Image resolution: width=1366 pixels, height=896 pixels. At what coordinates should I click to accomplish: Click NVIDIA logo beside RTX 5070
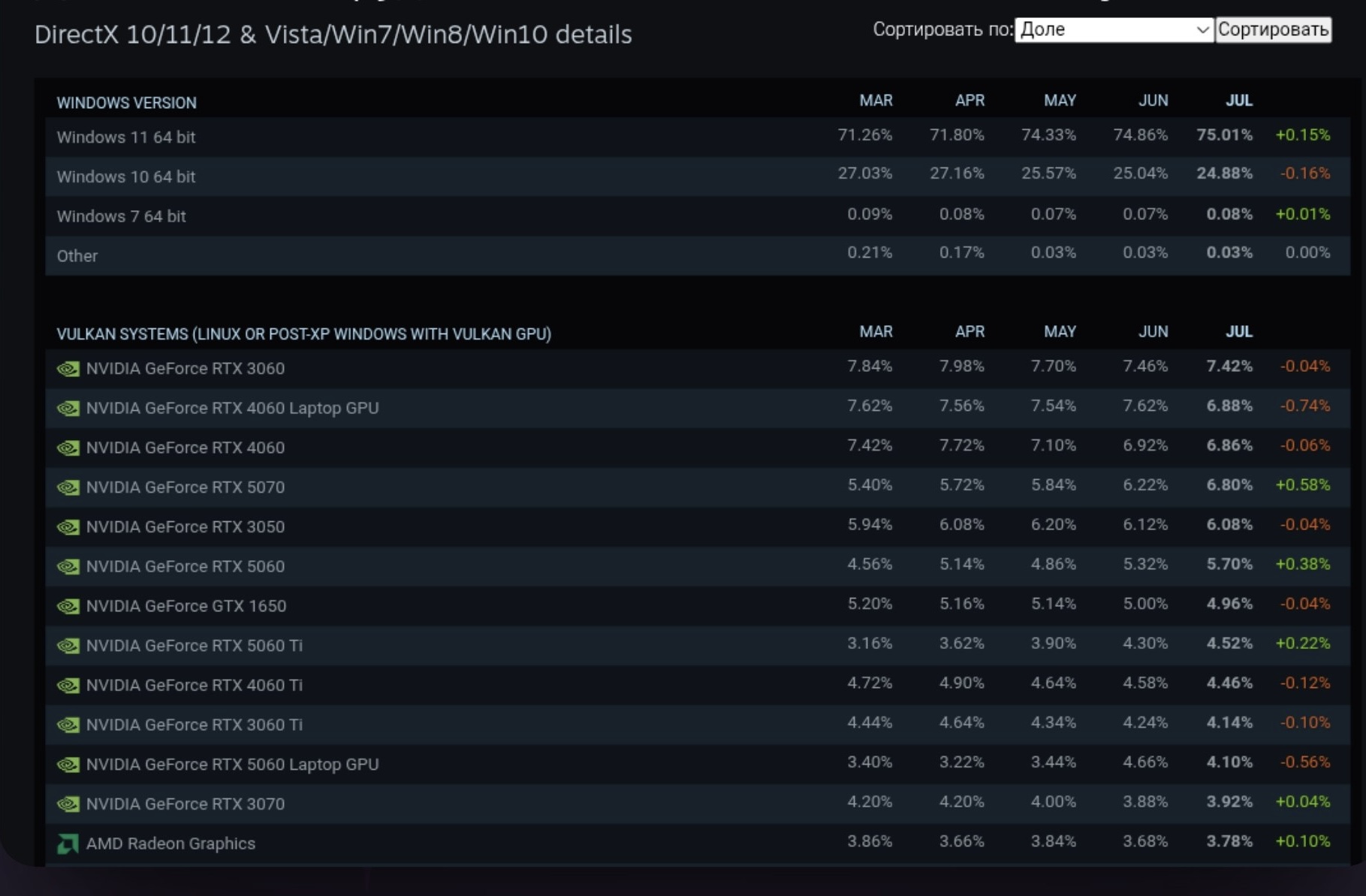point(68,487)
